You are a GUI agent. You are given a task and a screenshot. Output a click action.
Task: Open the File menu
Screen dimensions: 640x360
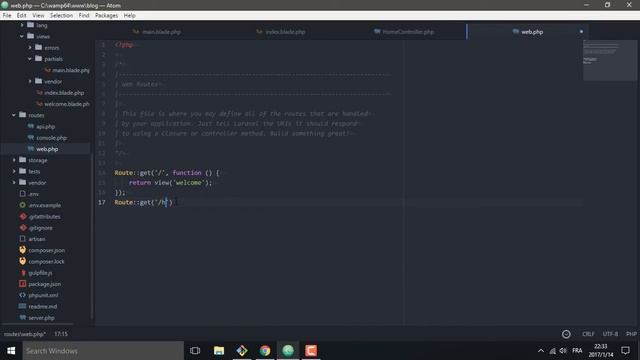(x=7, y=16)
